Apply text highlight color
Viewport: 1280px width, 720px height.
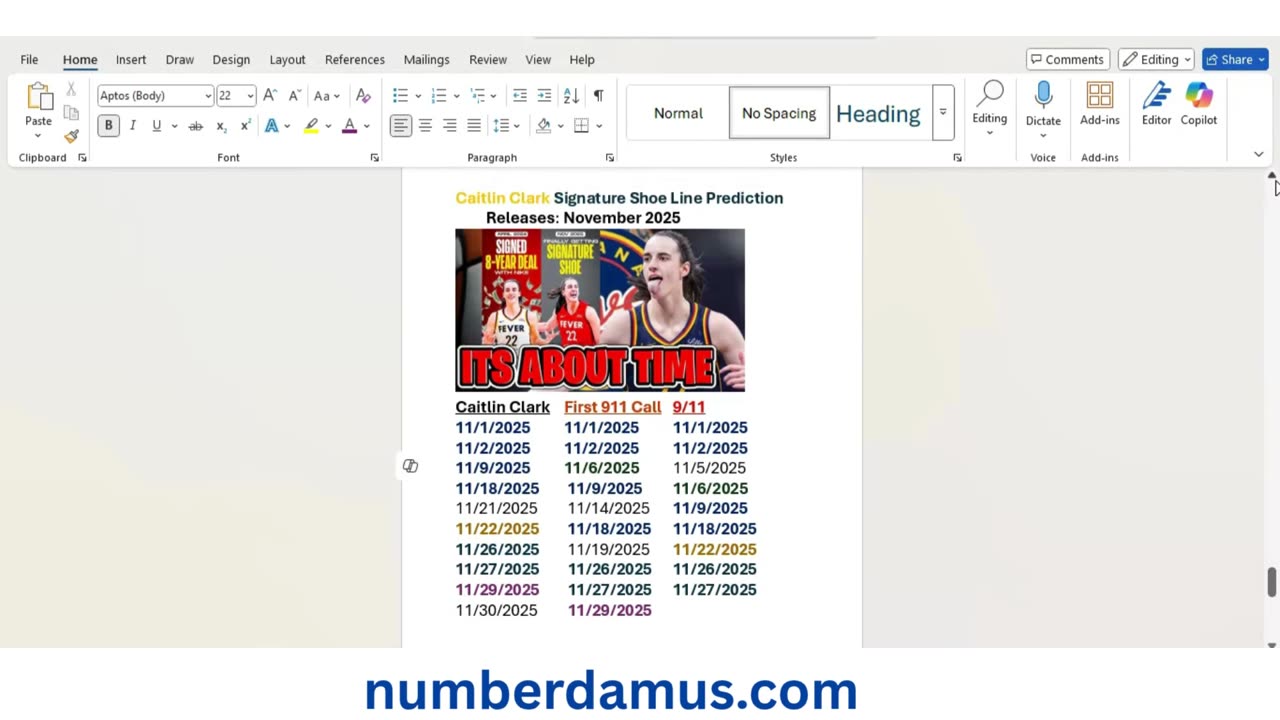coord(311,125)
